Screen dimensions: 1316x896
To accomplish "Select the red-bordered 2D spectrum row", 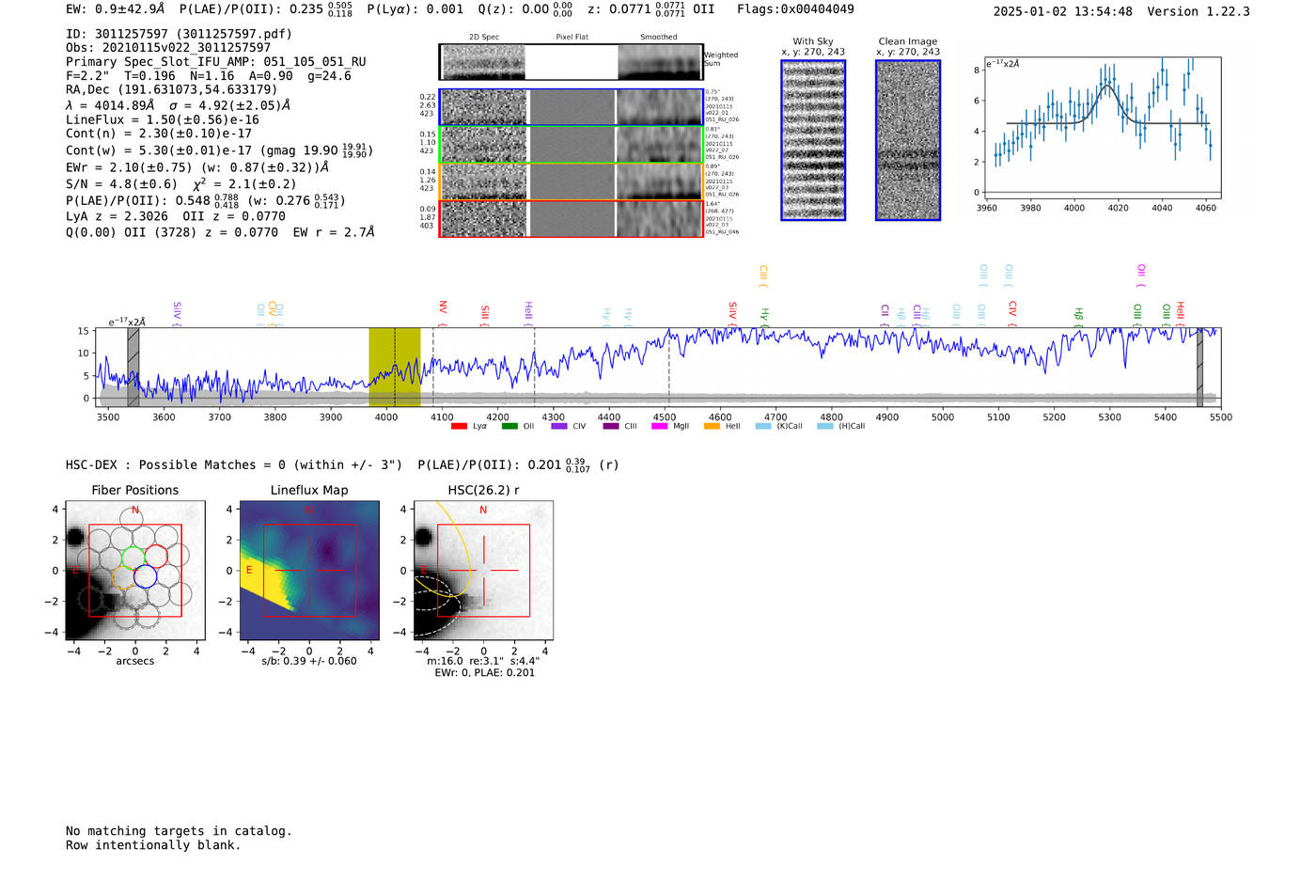I will [572, 218].
